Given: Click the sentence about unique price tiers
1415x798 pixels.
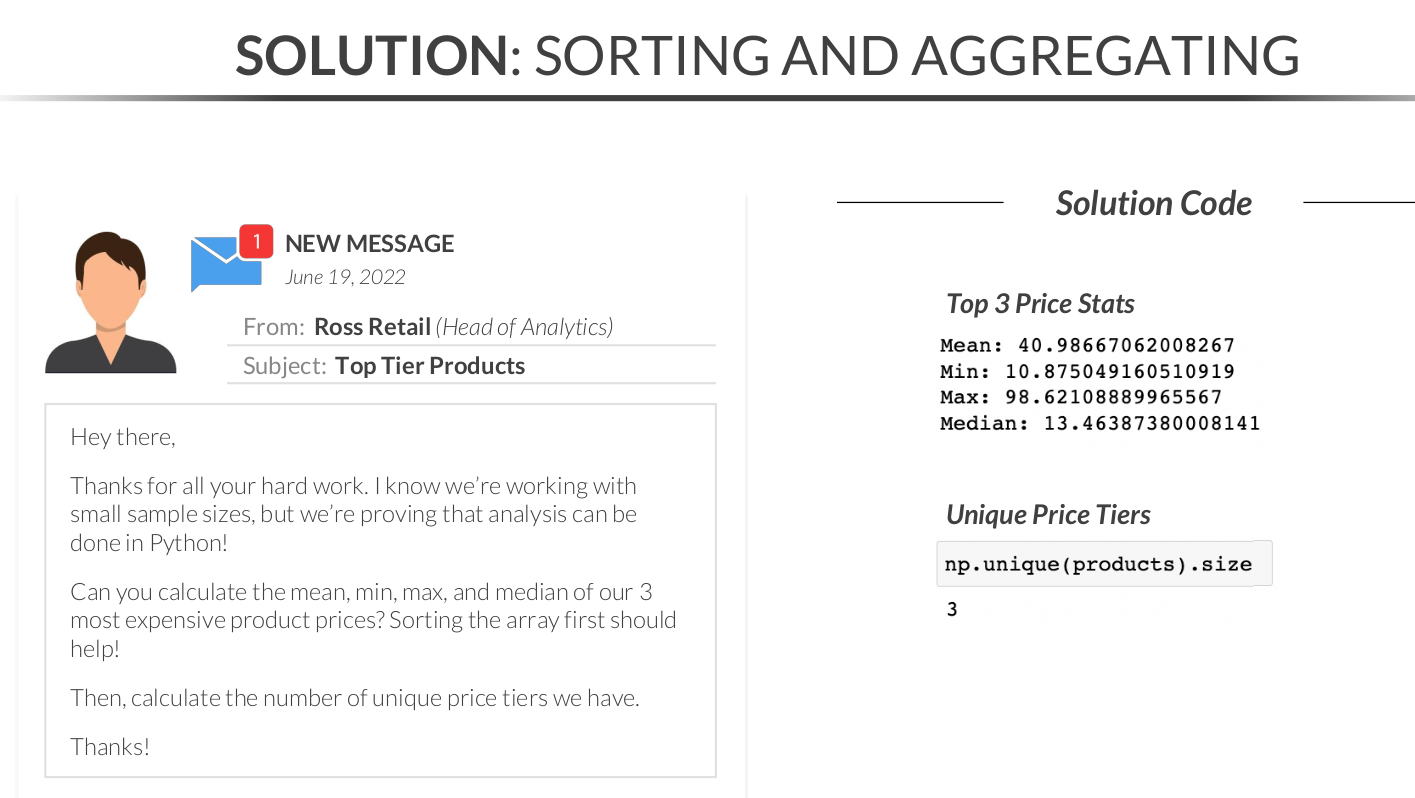Looking at the screenshot, I should 354,698.
